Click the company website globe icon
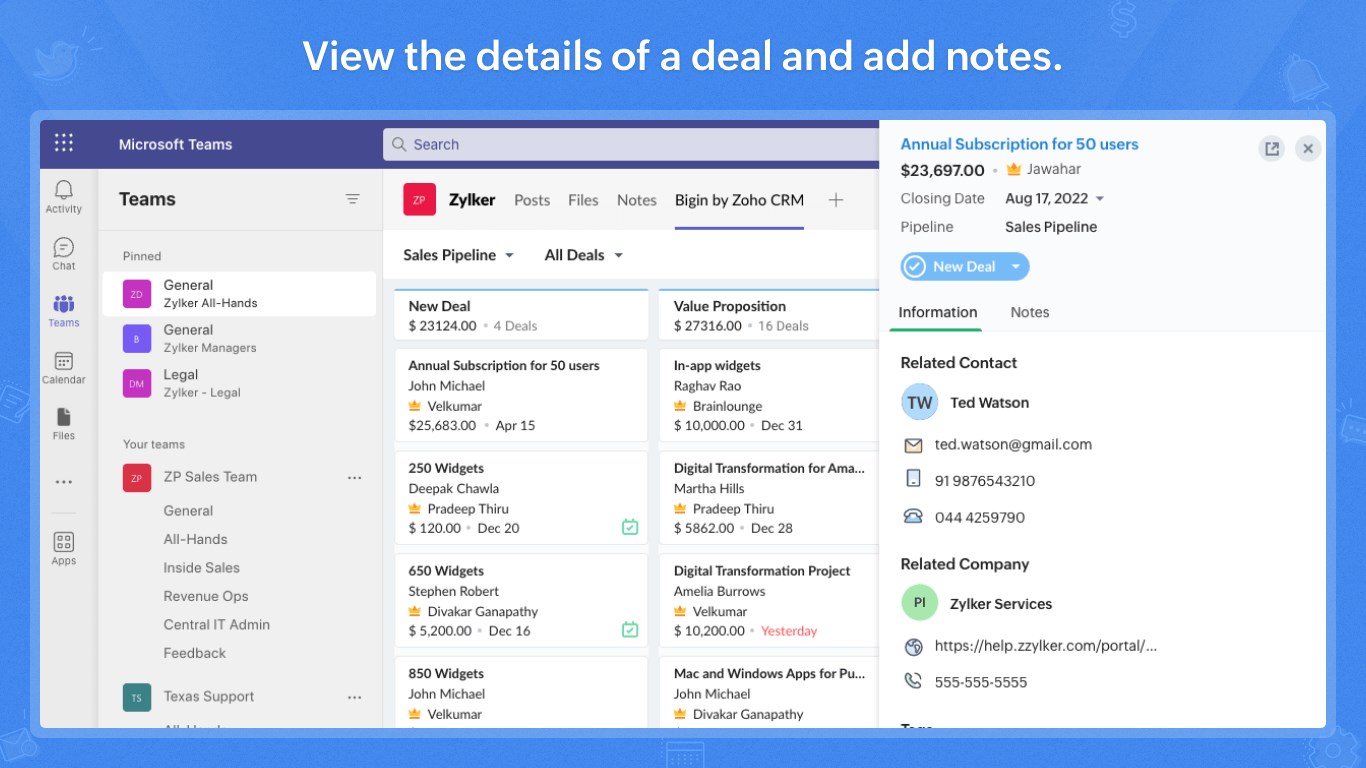The width and height of the screenshot is (1366, 768). coord(913,647)
